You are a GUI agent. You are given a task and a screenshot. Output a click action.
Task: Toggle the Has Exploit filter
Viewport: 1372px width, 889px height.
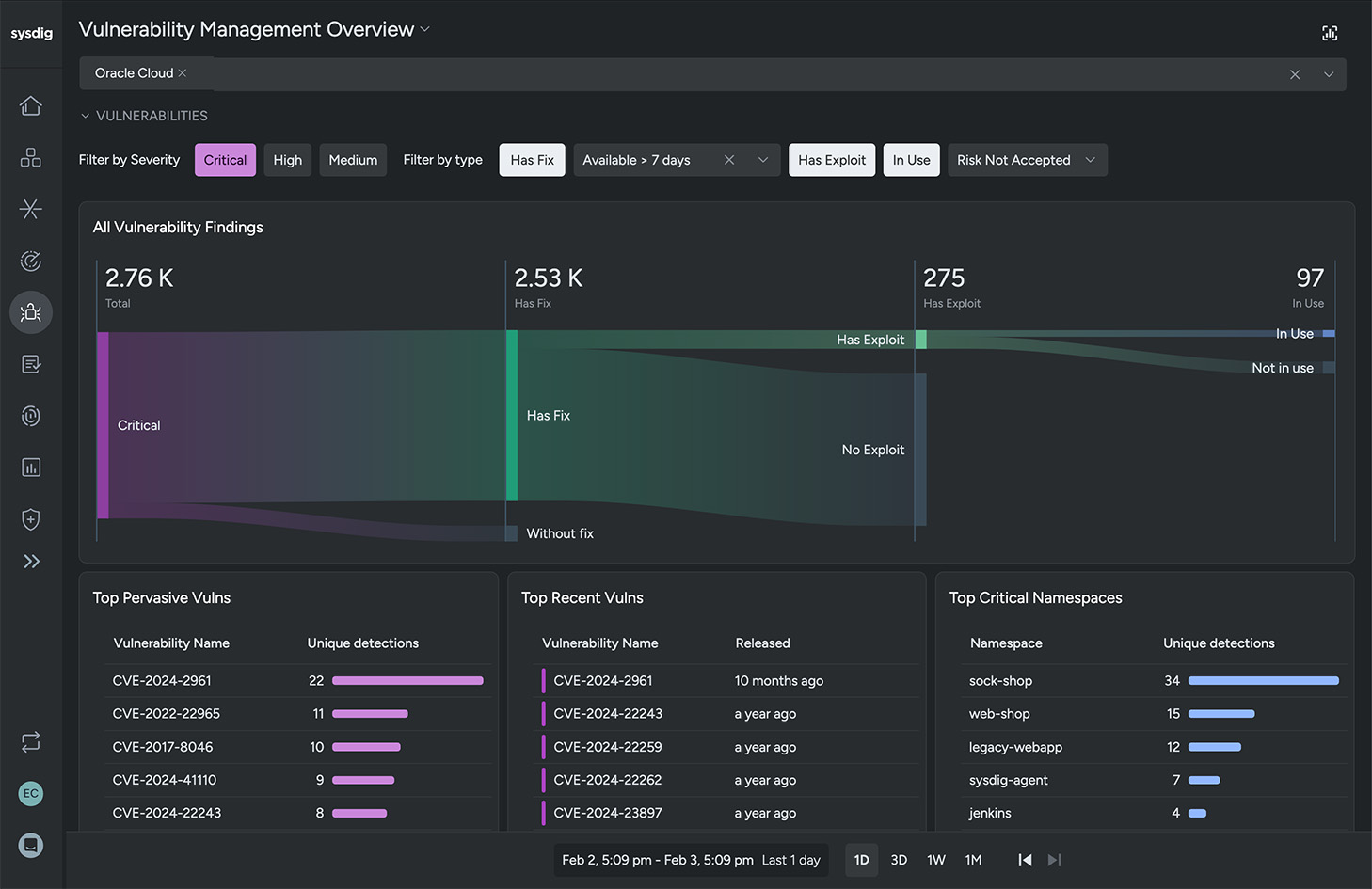(832, 160)
